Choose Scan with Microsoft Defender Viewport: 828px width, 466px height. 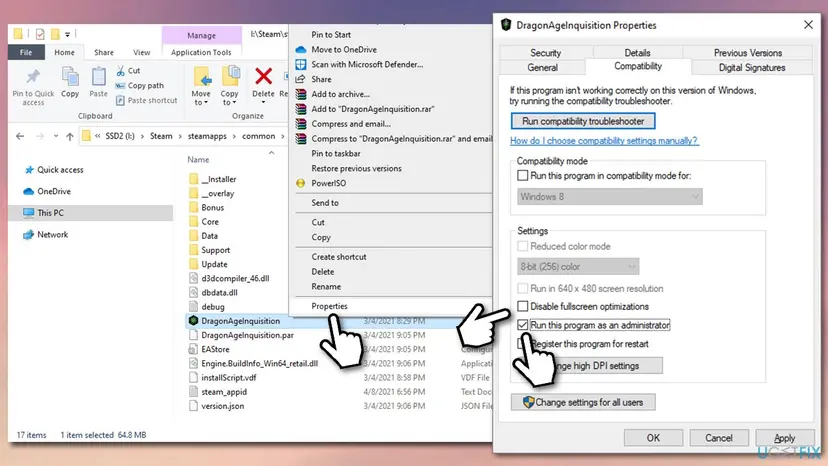(367, 64)
